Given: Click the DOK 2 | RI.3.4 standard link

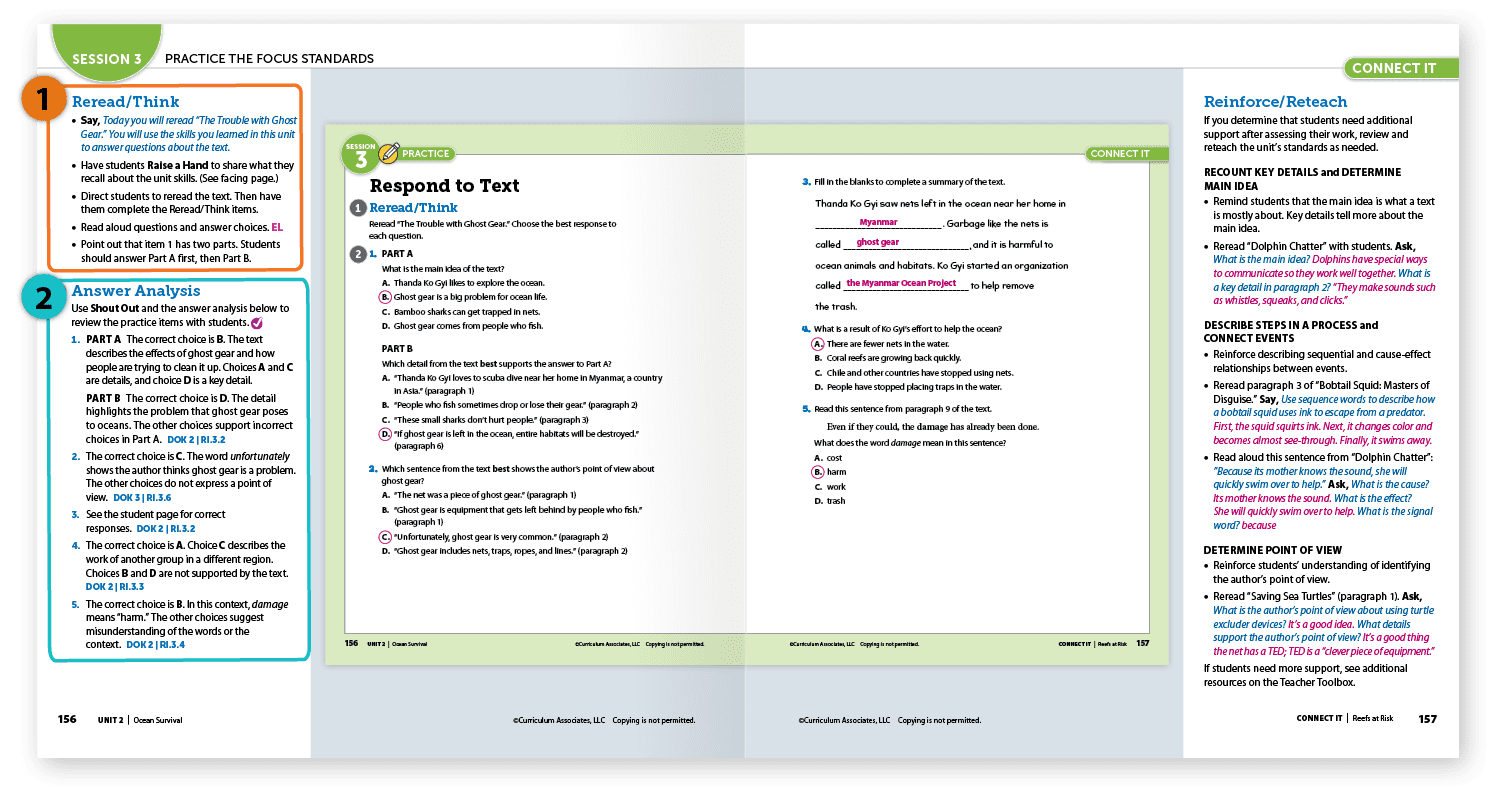Looking at the screenshot, I should pos(155,645).
